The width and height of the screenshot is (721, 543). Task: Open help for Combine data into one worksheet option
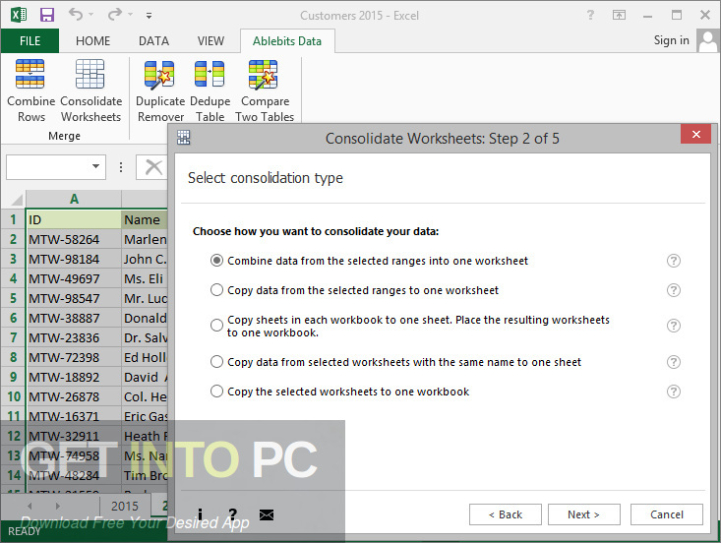pos(673,261)
